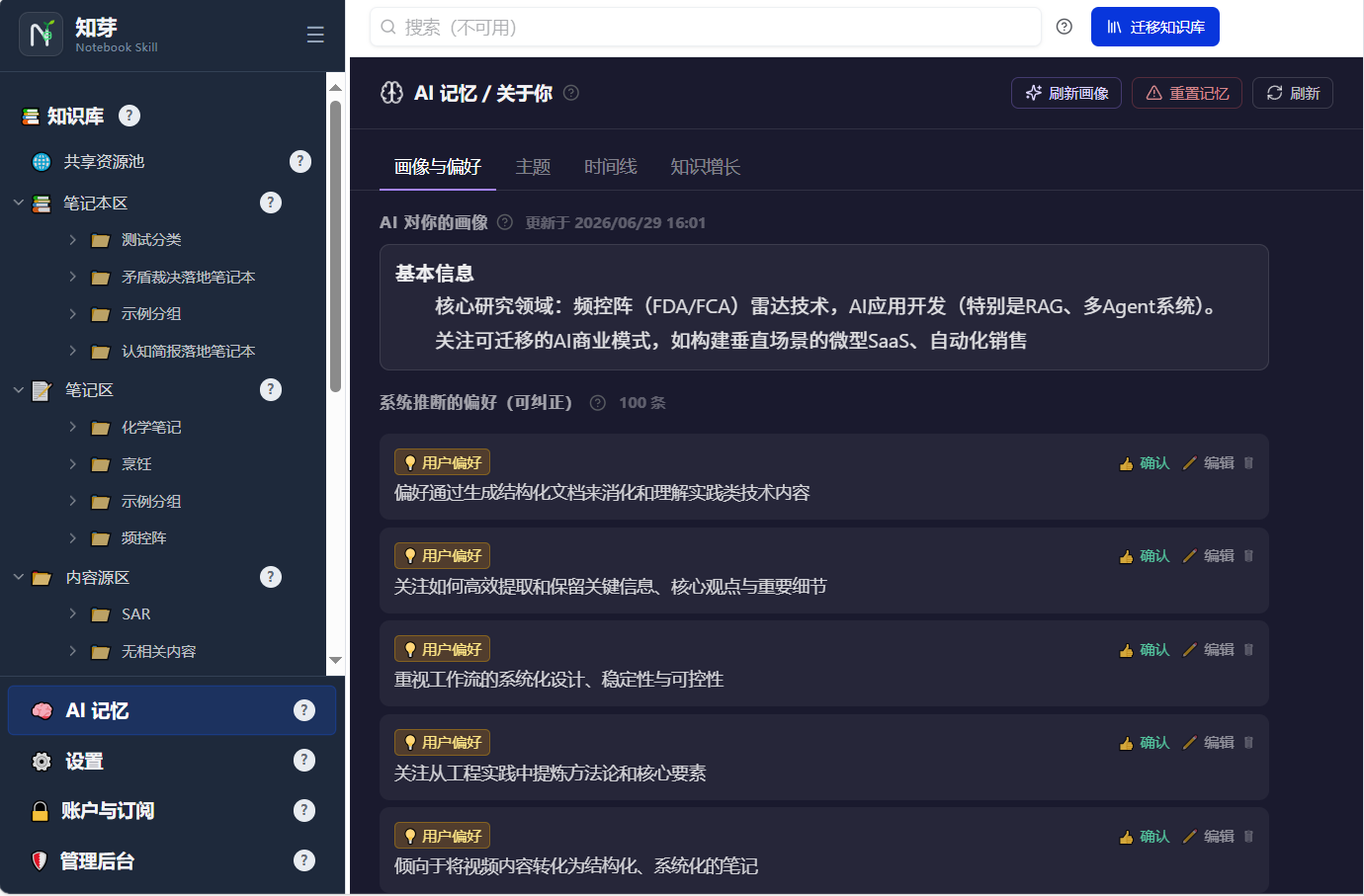
Task: Expand the 矛盾裁决落地笔记本 folder
Action: 72,278
